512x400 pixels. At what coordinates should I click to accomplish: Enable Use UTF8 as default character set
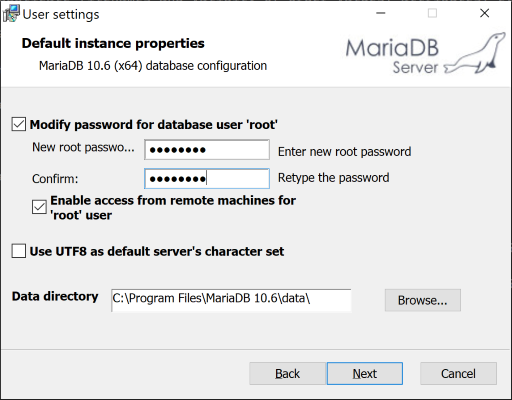pos(19,251)
